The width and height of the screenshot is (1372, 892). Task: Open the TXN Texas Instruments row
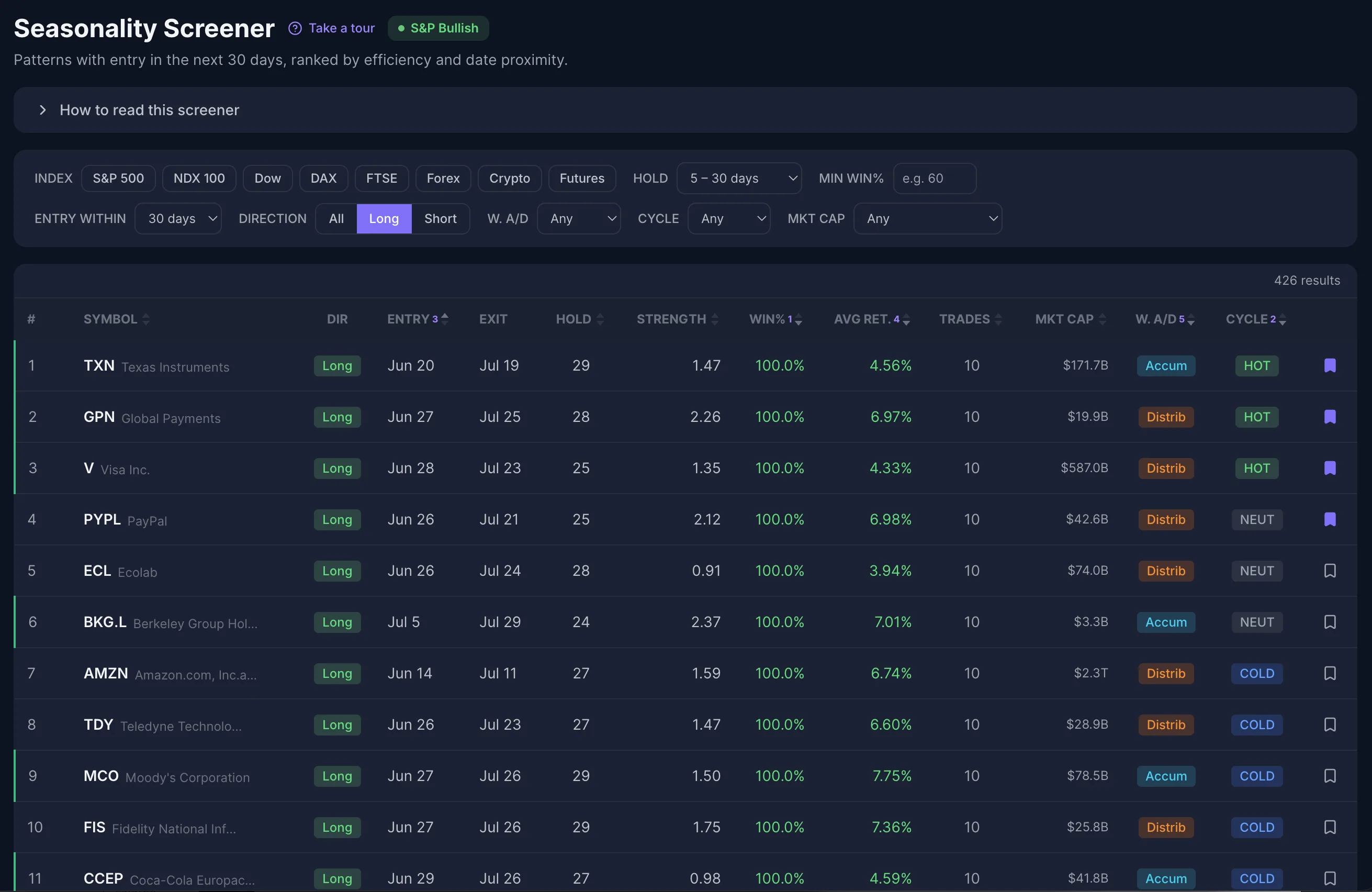(685, 365)
